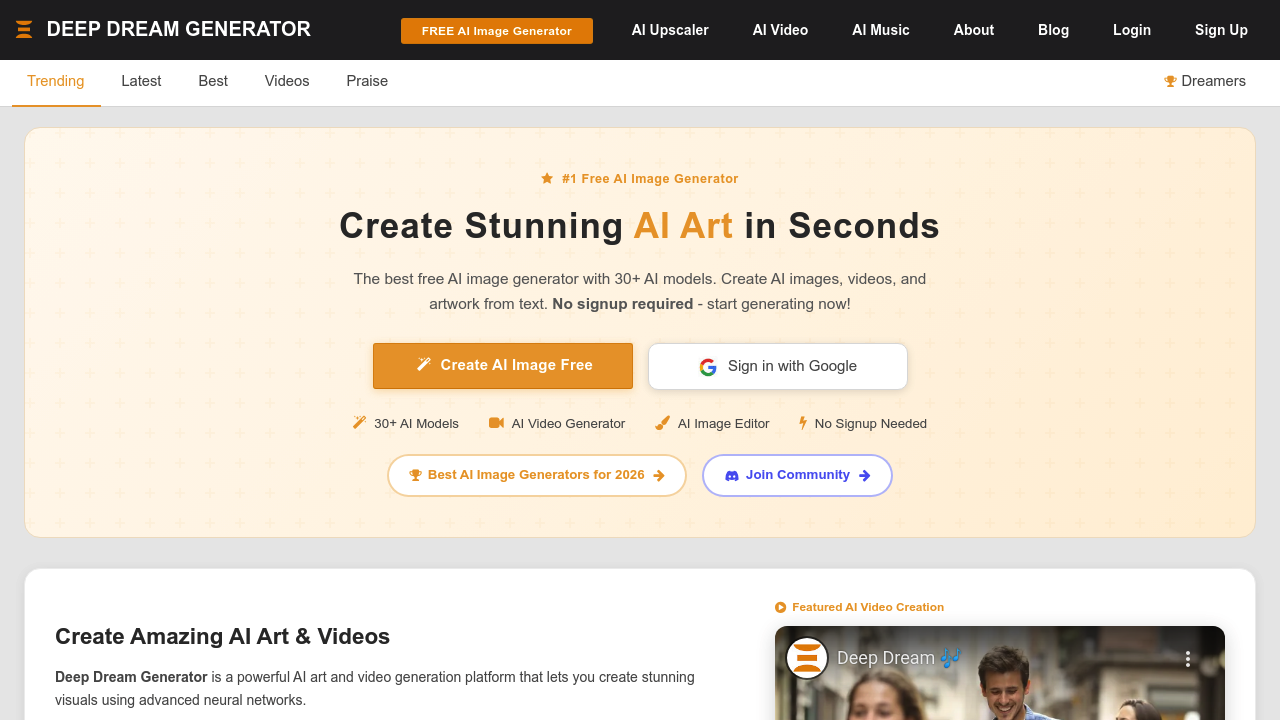
Task: Open AI Music in the header
Action: 881,30
